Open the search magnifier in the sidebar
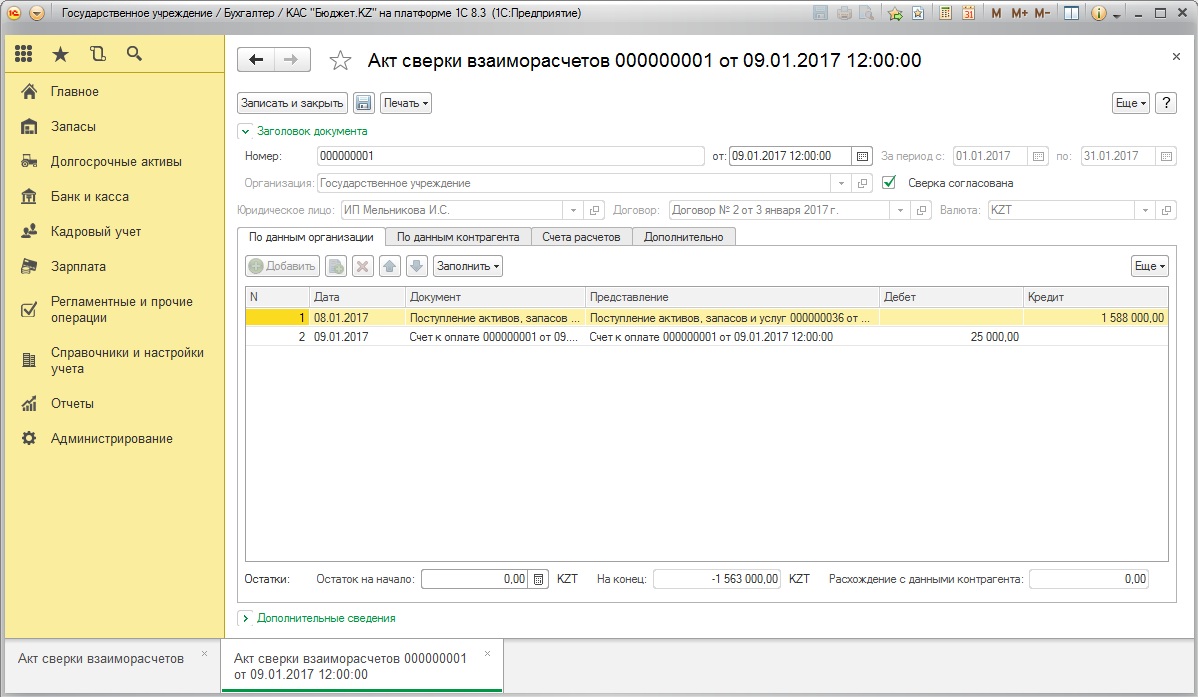The image size is (1198, 697). click(x=134, y=53)
